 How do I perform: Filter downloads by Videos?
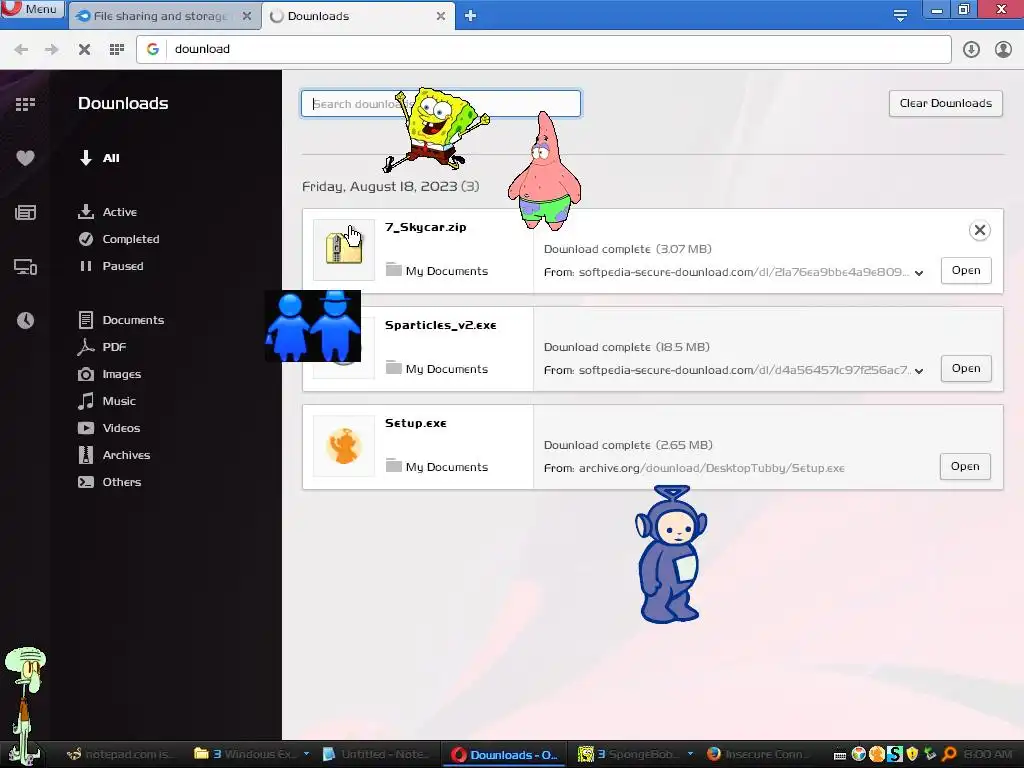(108, 428)
